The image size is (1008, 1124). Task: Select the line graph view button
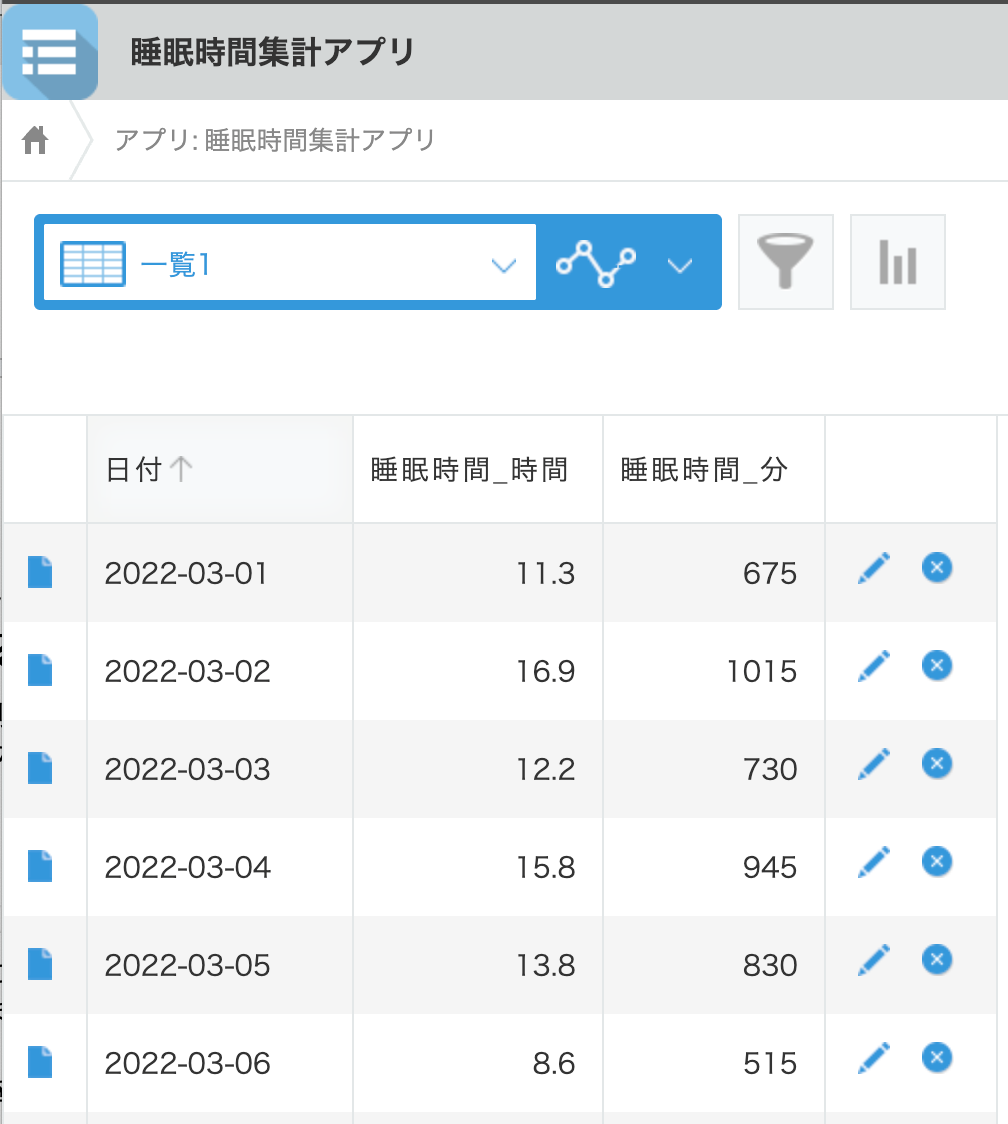(x=596, y=264)
